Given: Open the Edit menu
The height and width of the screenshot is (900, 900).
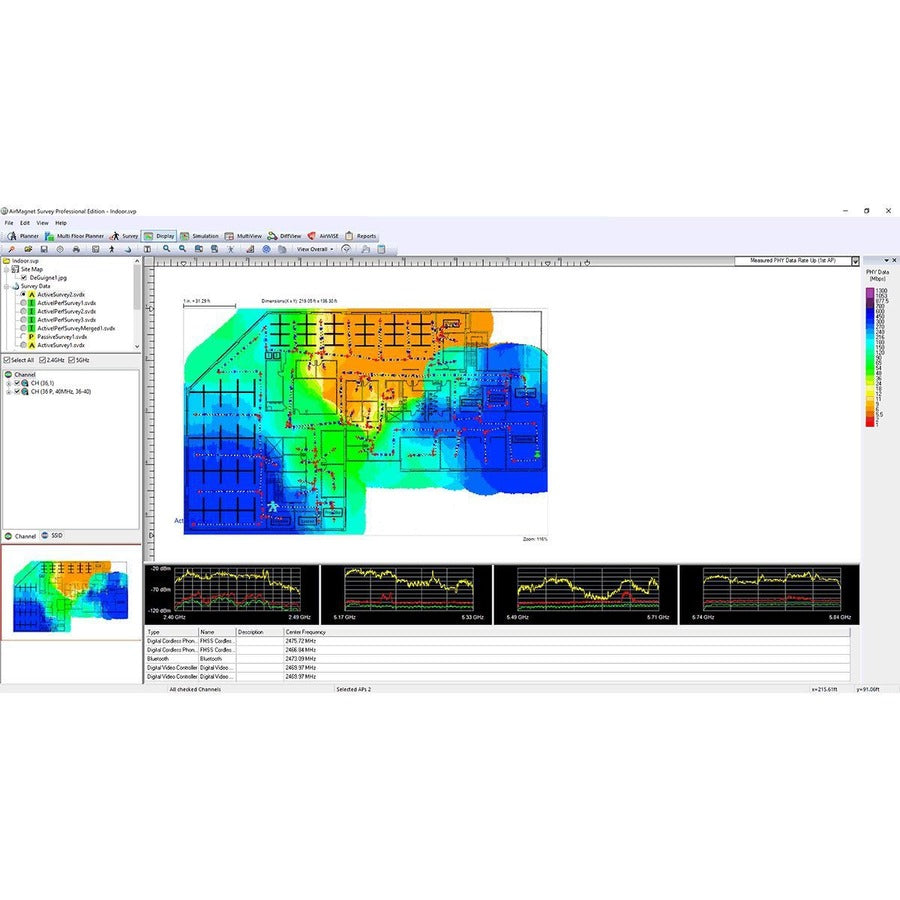Looking at the screenshot, I should 24,222.
